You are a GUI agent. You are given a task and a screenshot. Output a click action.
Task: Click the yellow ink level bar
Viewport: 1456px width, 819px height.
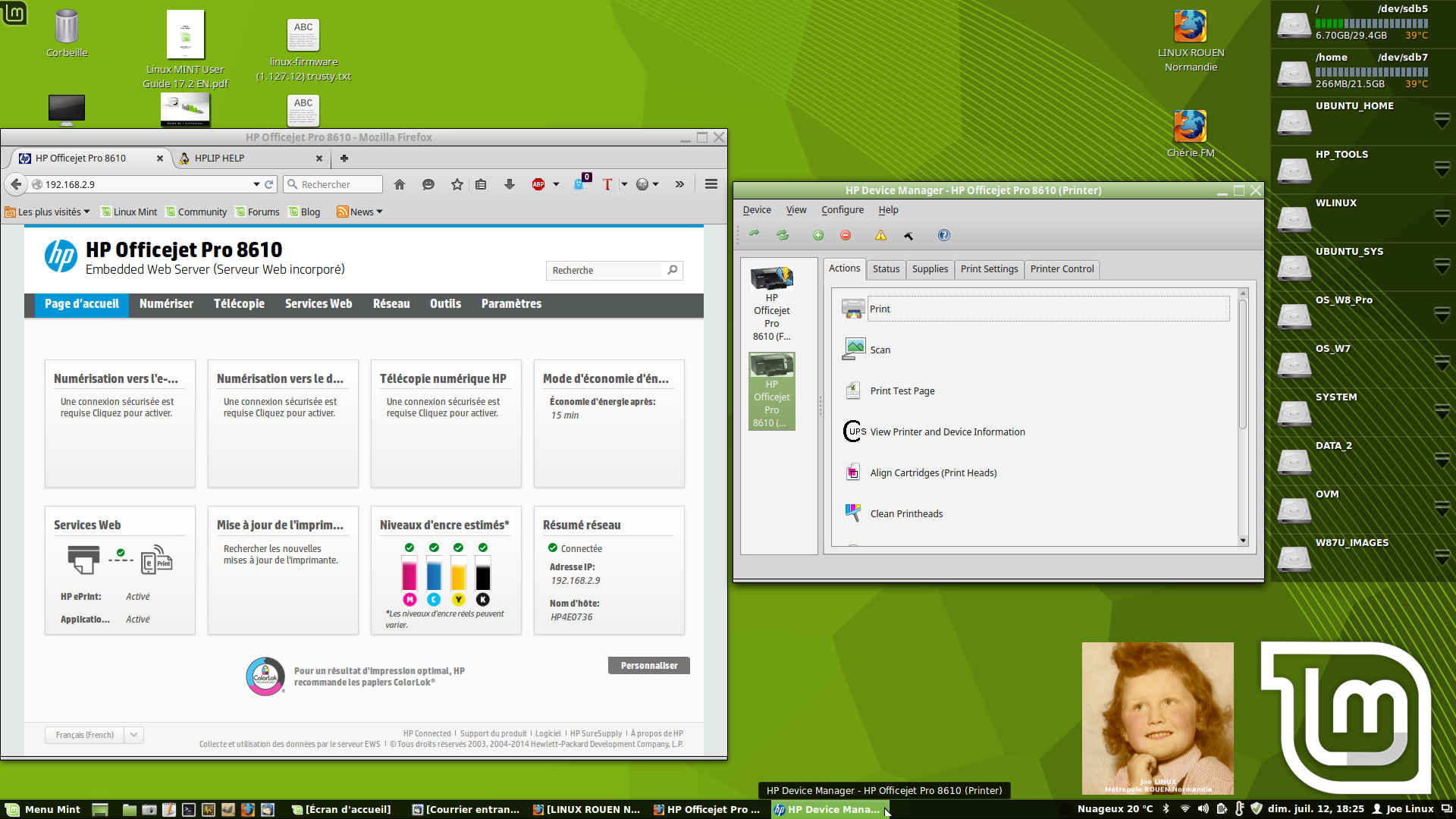click(x=458, y=573)
